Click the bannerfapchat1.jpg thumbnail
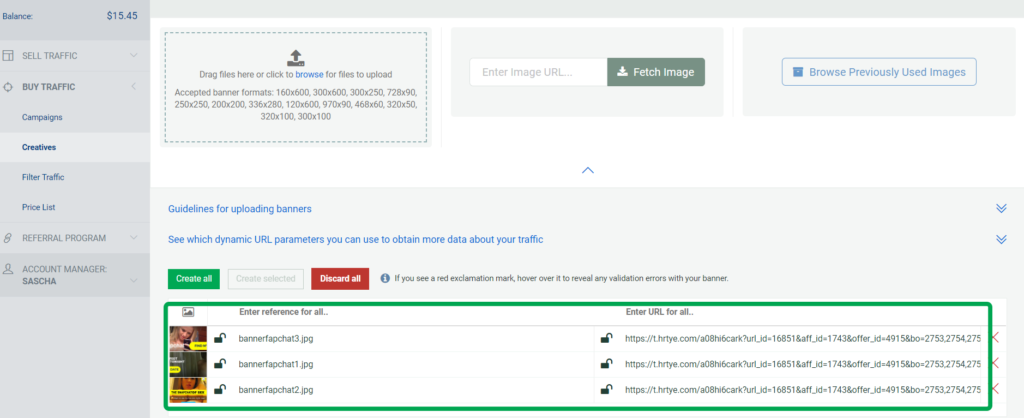The height and width of the screenshot is (418, 1024). coord(188,364)
